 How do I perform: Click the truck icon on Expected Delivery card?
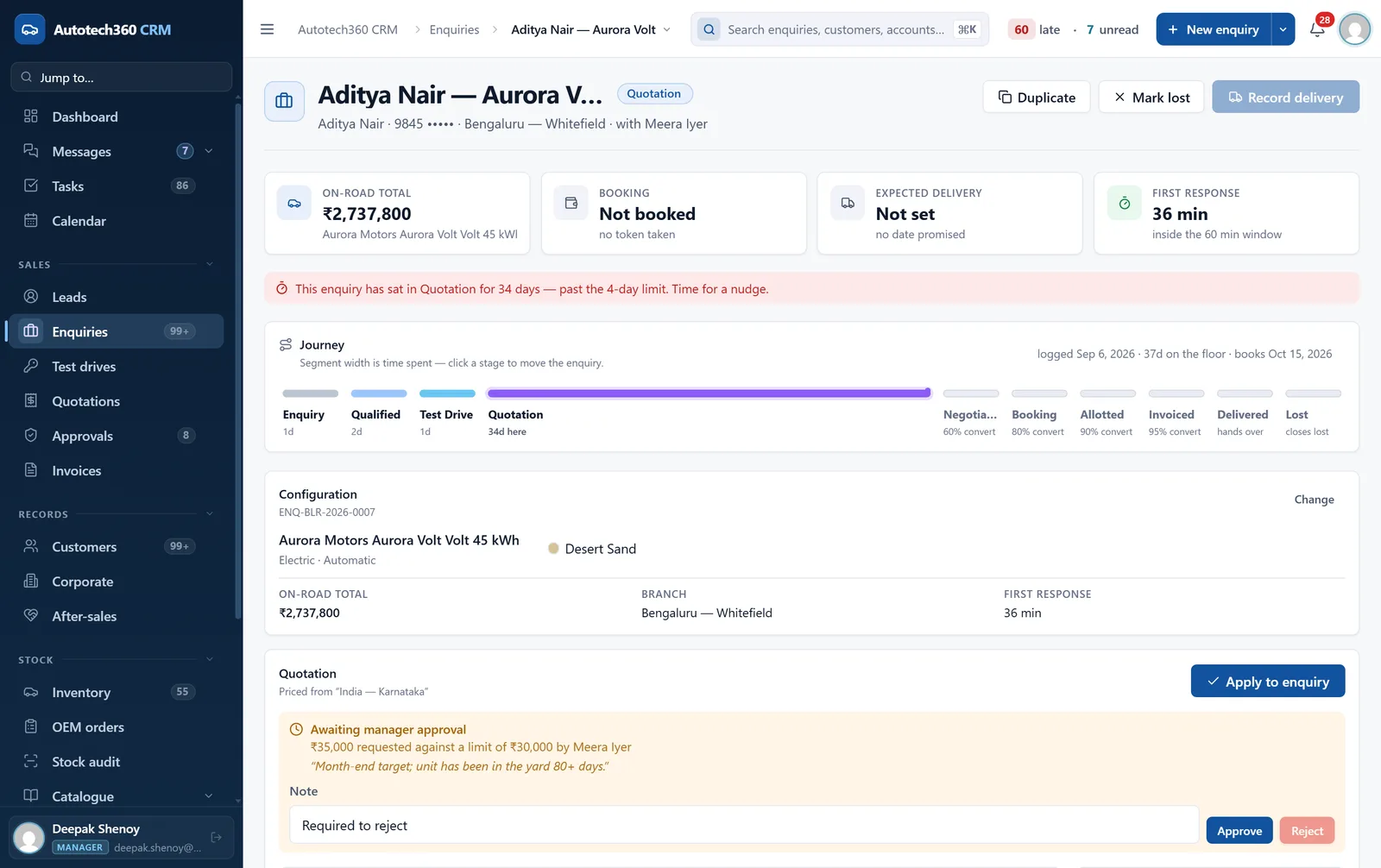tap(848, 204)
